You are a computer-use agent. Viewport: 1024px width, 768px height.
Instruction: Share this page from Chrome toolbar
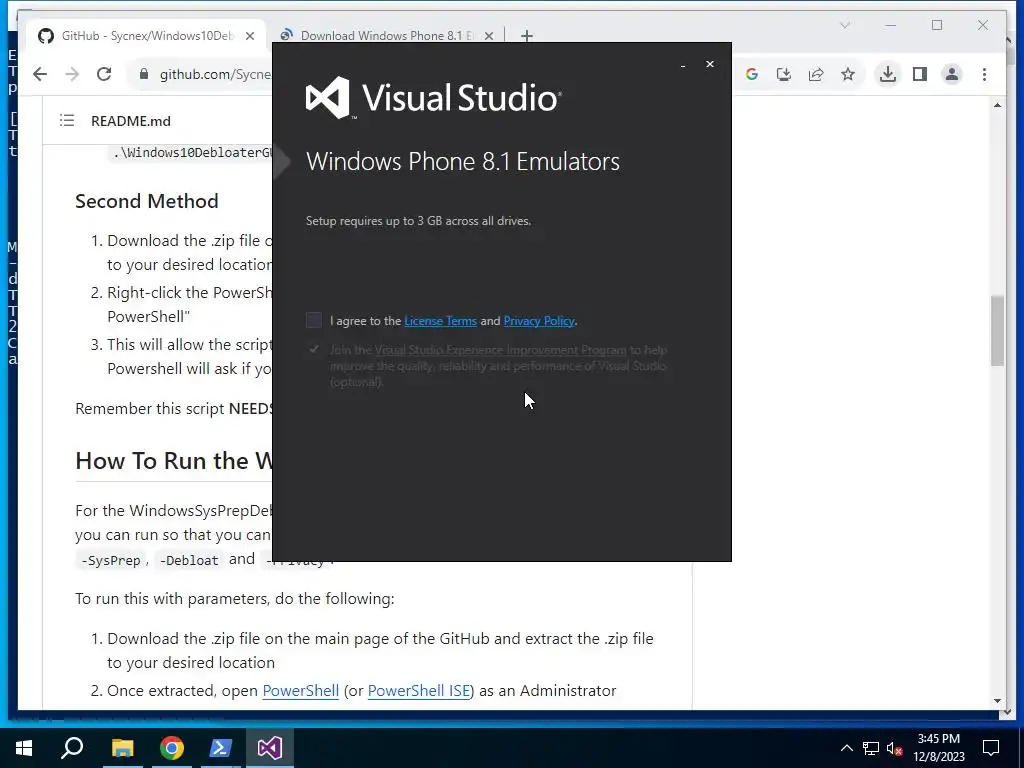(816, 74)
